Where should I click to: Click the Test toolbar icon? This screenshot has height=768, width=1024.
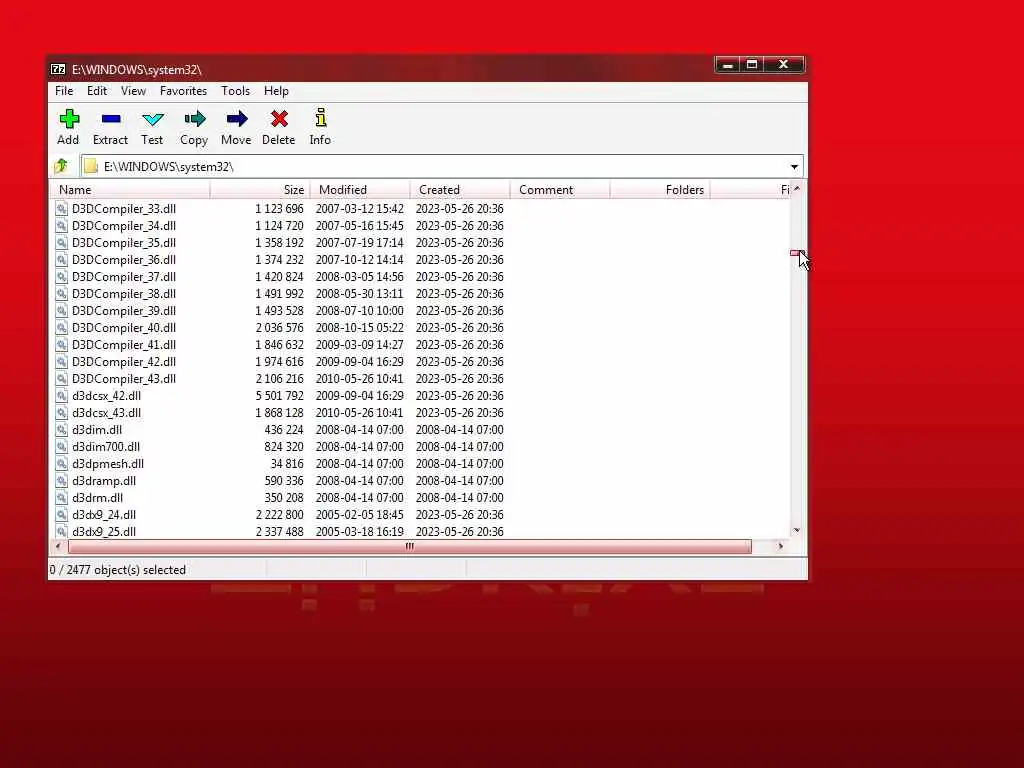152,119
